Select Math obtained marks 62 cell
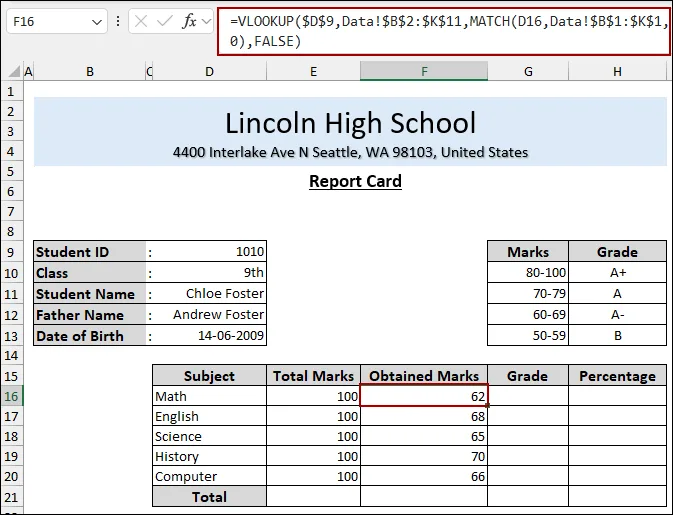This screenshot has width=673, height=515. tap(424, 396)
